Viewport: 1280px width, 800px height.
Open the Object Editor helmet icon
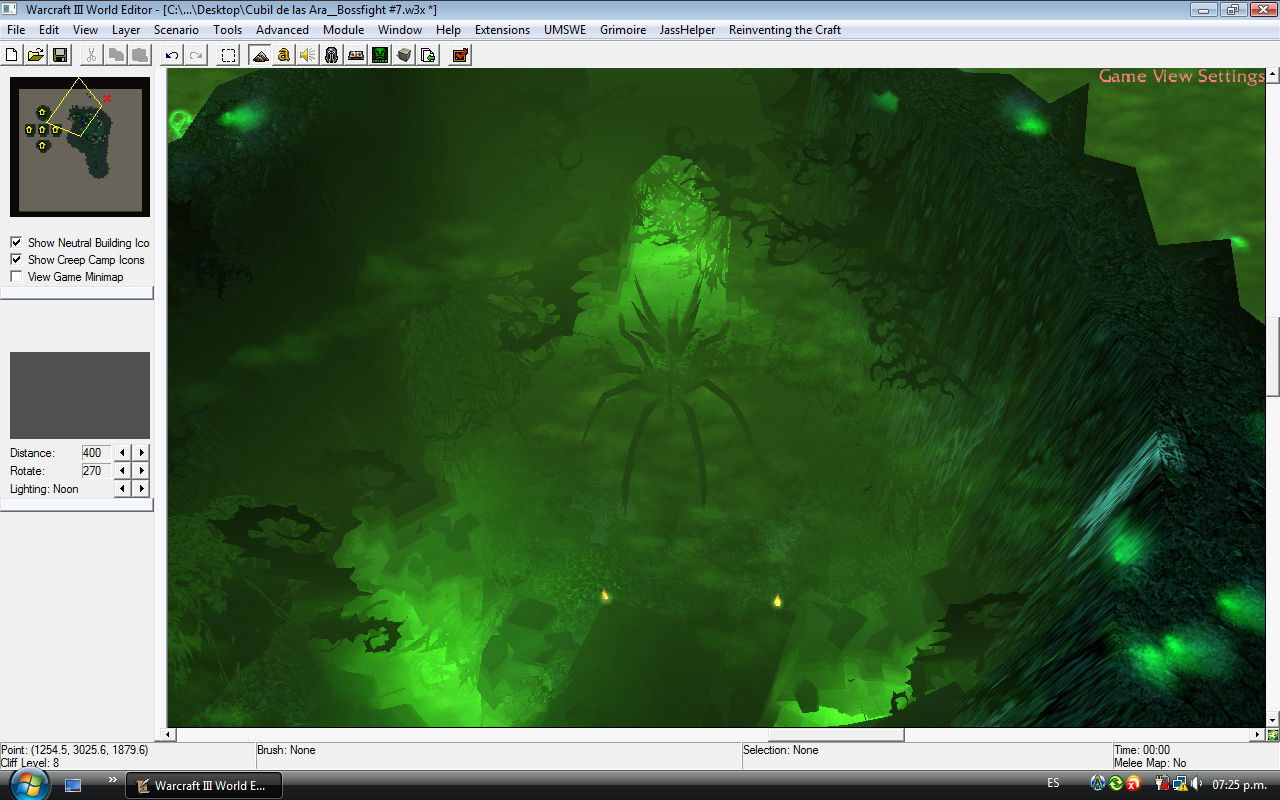coord(332,55)
